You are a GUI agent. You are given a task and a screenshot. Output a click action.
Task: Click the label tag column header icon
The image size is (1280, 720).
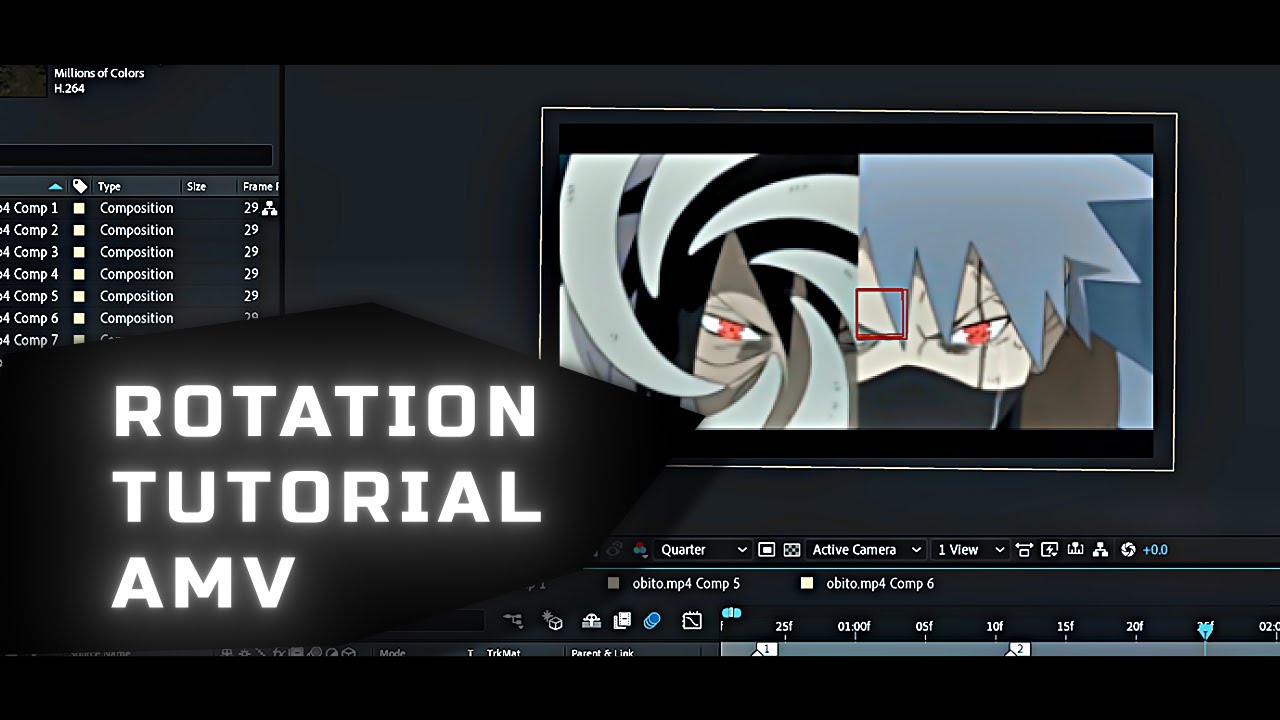80,187
